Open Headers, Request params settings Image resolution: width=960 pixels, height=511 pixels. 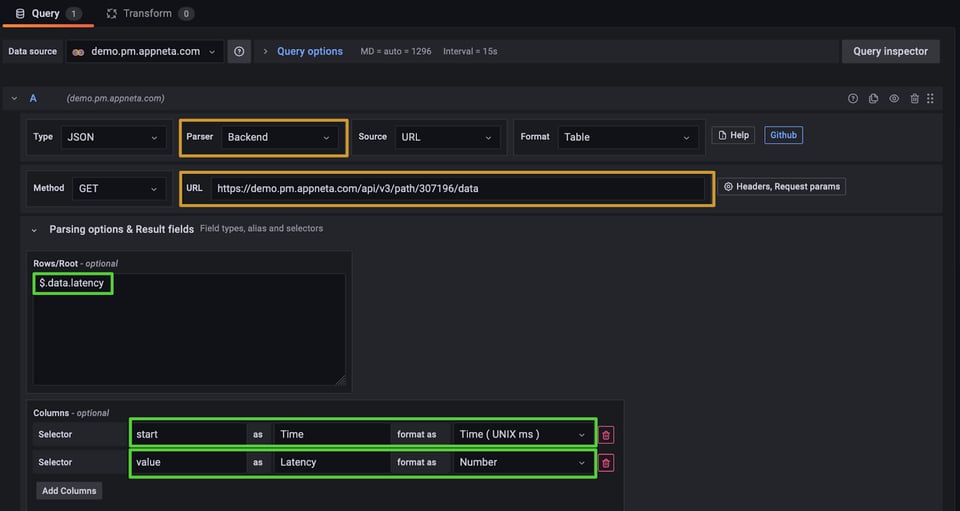tap(781, 187)
